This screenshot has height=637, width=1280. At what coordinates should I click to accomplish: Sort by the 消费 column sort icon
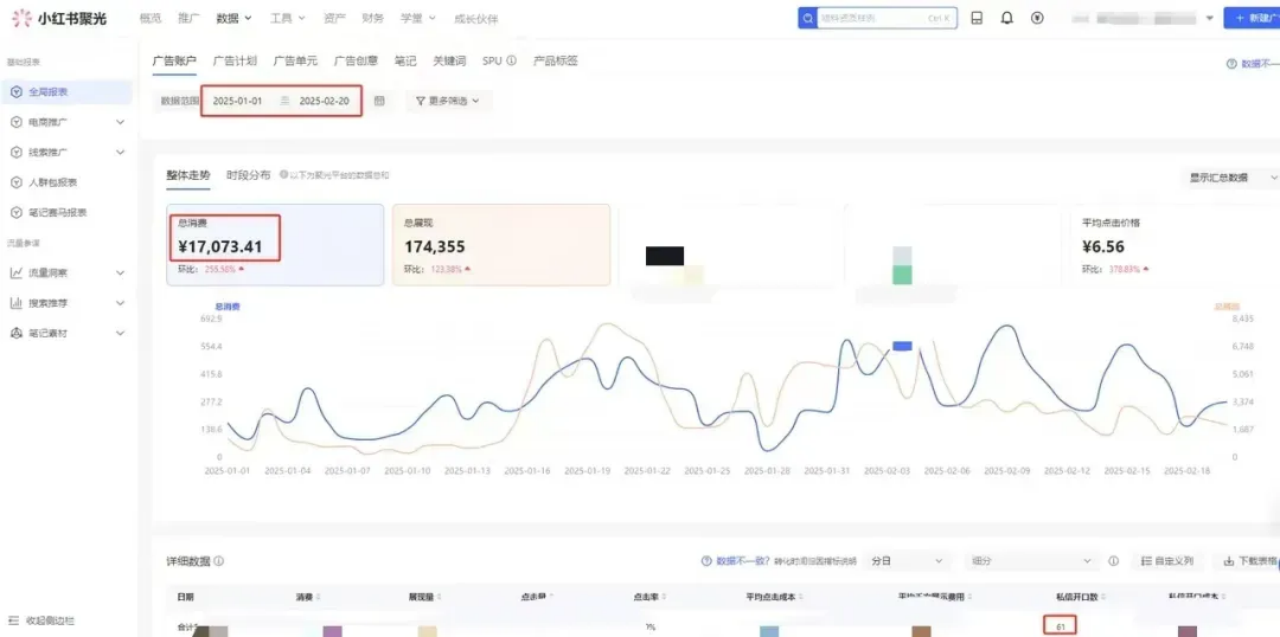coord(319,597)
